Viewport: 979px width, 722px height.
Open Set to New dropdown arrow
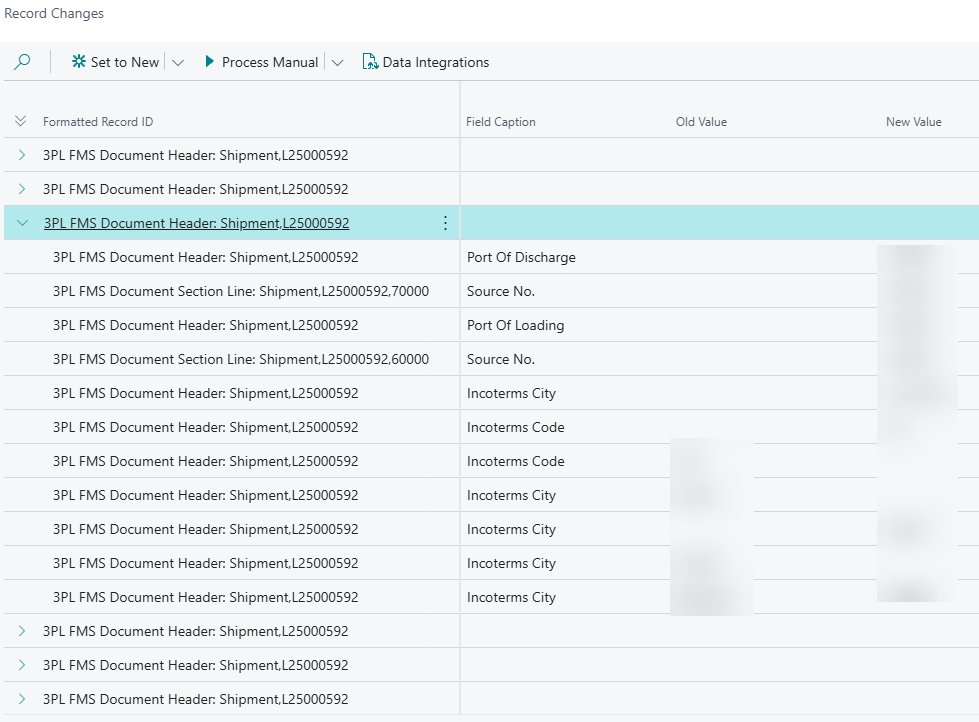[x=178, y=62]
